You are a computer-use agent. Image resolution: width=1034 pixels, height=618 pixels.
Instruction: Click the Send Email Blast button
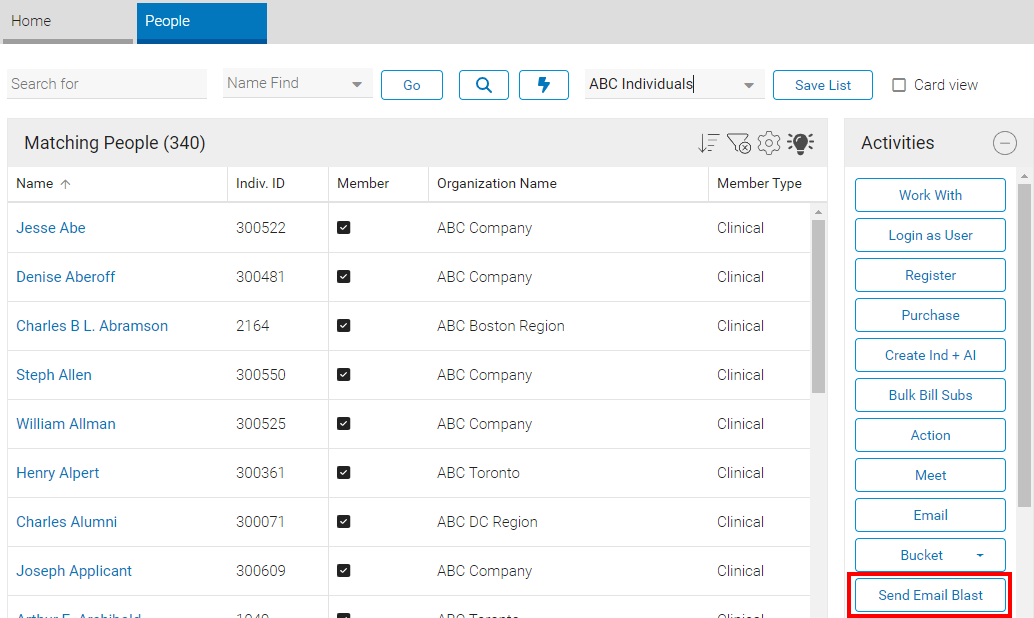pos(930,595)
